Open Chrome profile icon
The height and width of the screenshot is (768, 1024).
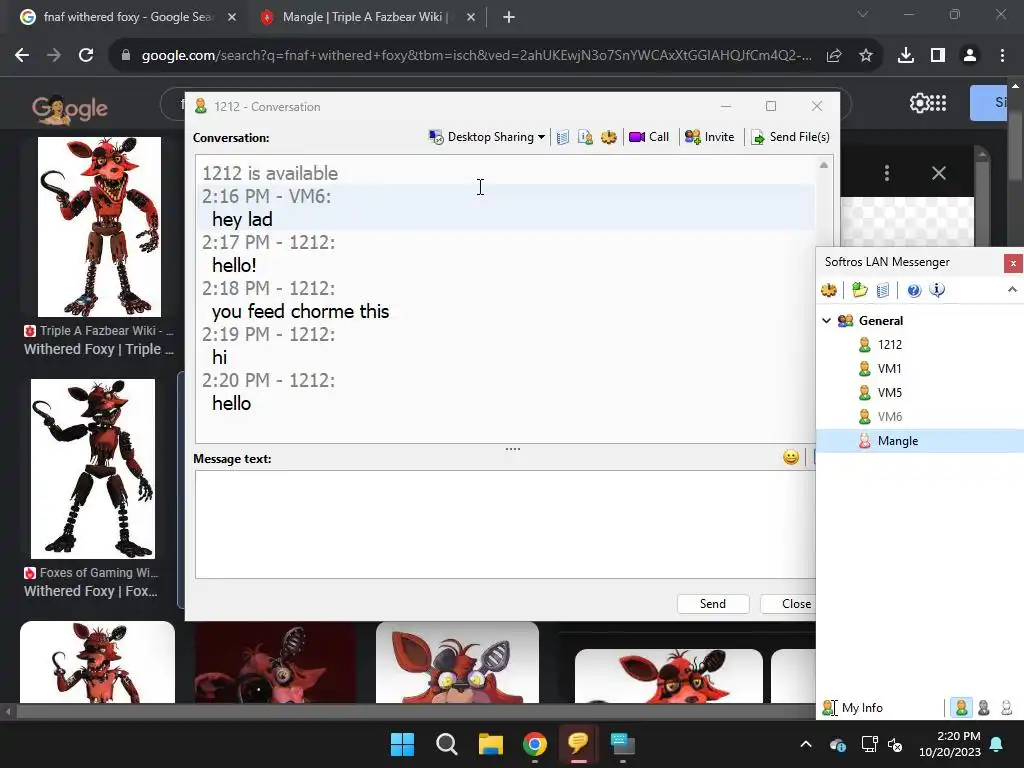pos(970,56)
